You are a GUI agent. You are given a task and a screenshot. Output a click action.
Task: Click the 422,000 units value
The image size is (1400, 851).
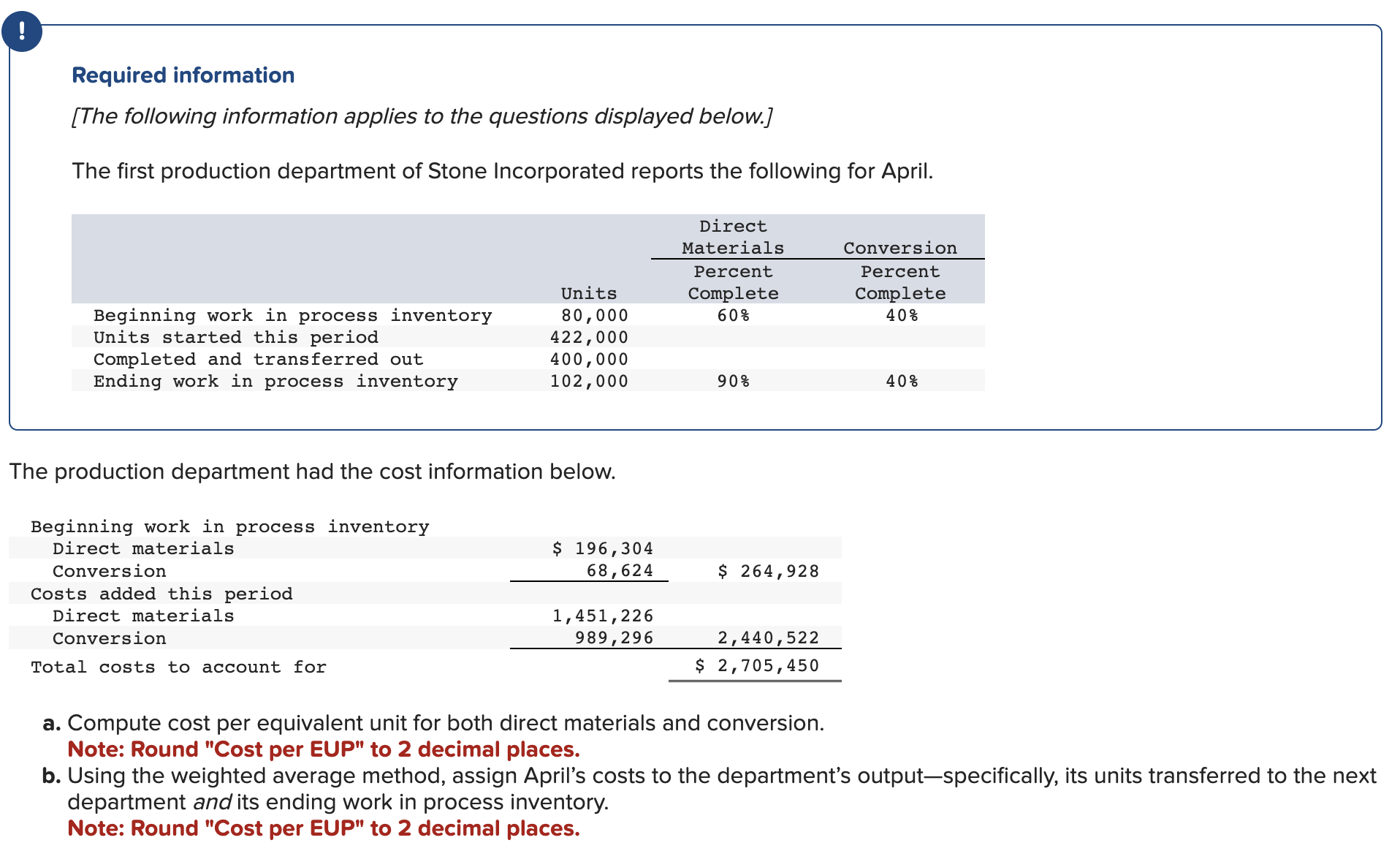[589, 337]
